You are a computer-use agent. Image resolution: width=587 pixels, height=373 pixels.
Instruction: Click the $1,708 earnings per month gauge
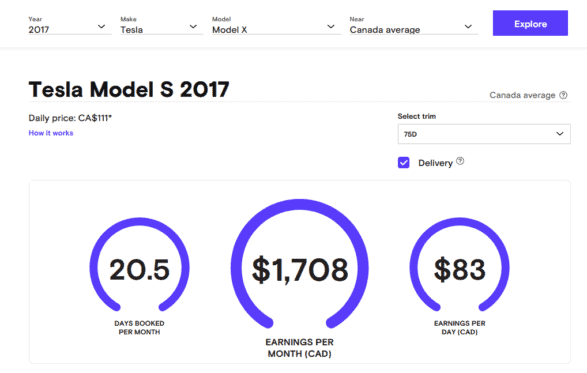(x=299, y=265)
